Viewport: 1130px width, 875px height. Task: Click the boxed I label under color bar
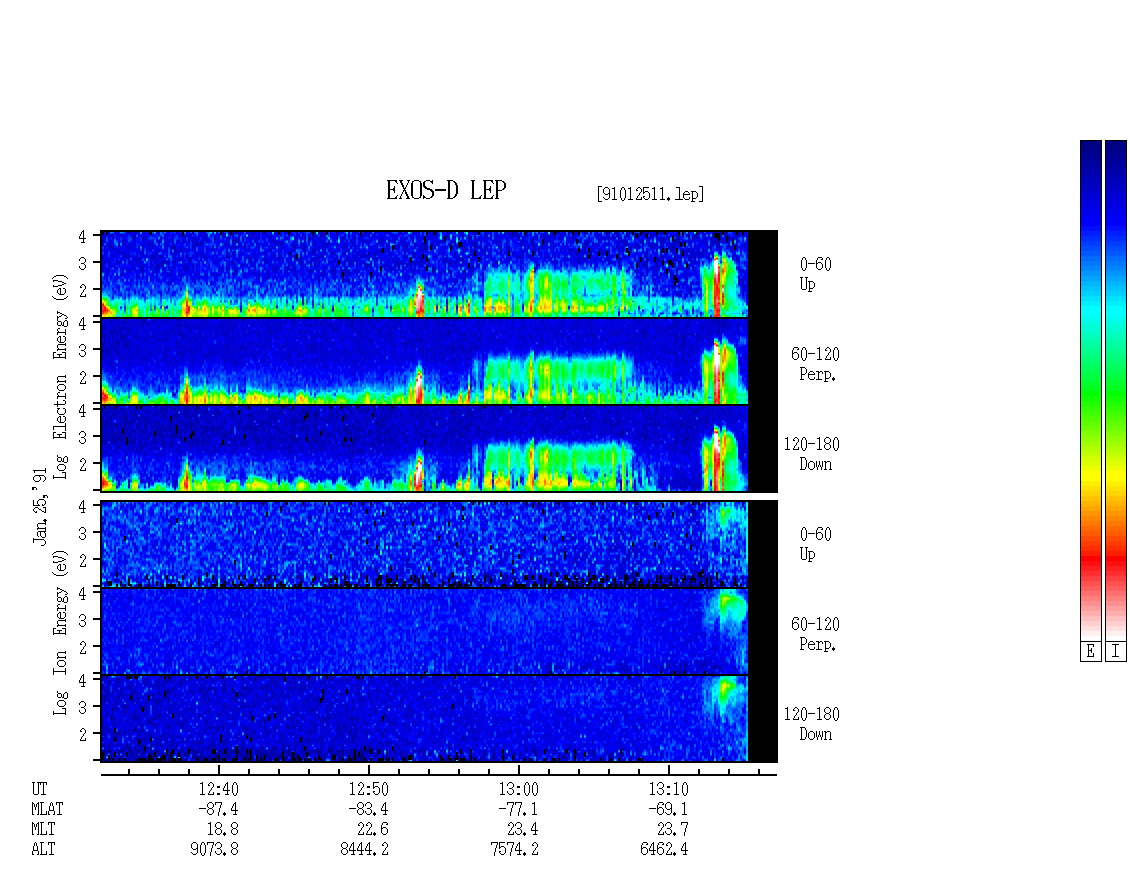click(x=1116, y=652)
